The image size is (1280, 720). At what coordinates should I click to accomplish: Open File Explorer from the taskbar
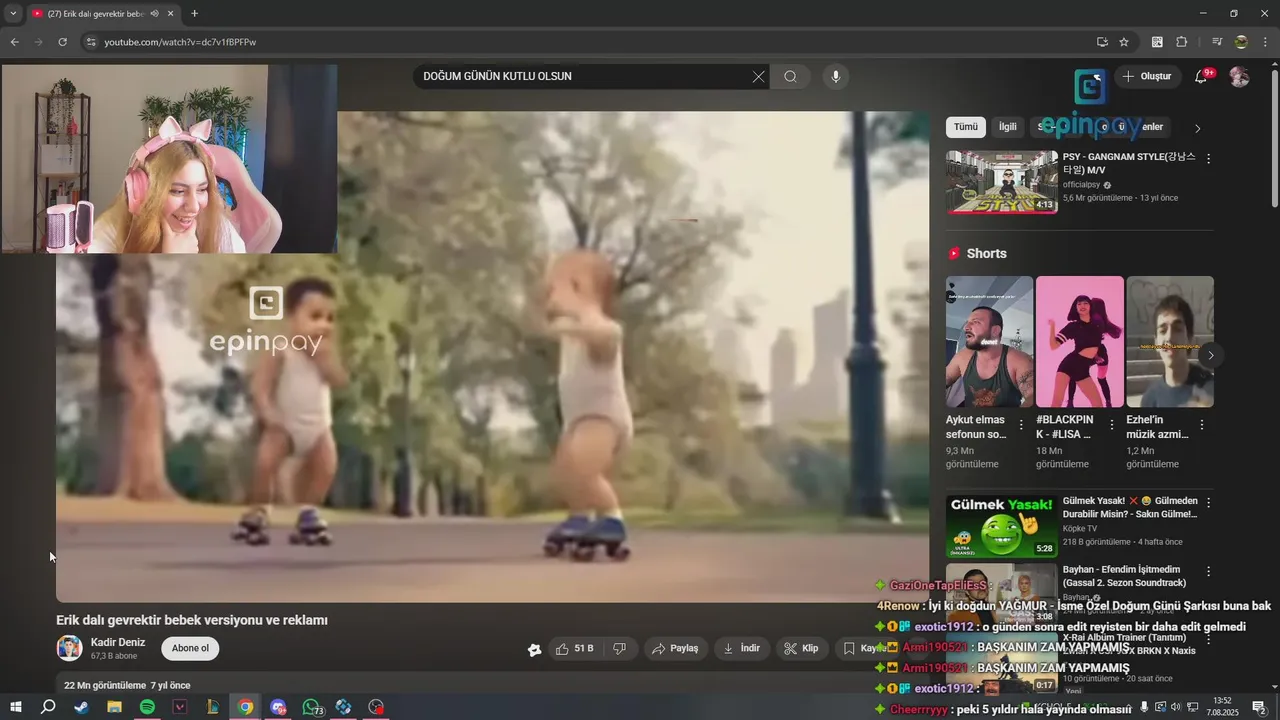tap(114, 707)
